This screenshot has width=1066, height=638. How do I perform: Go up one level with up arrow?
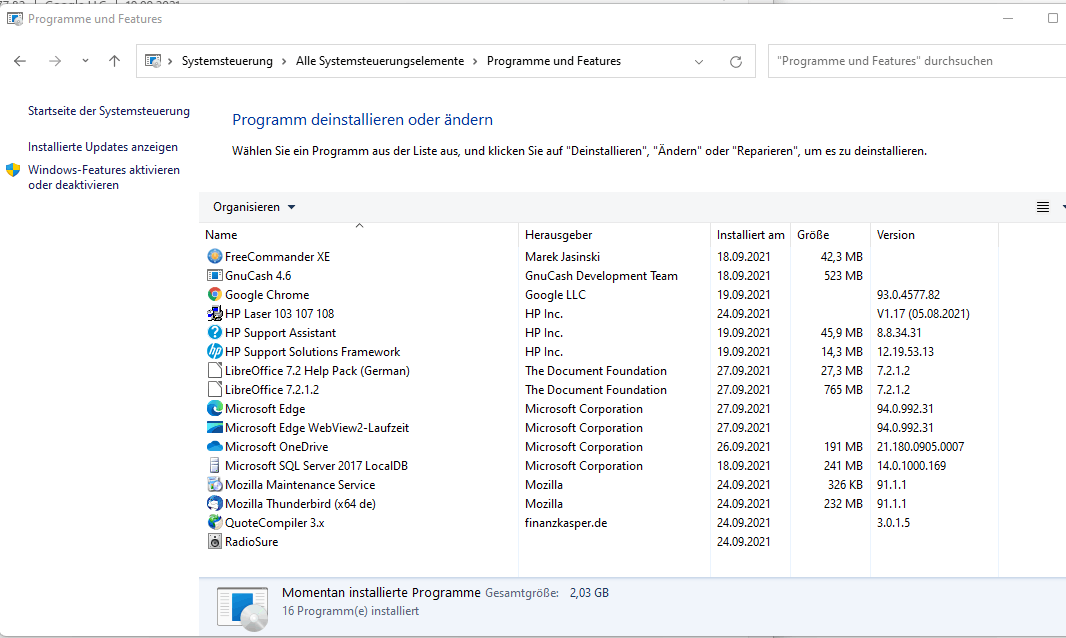click(x=114, y=61)
